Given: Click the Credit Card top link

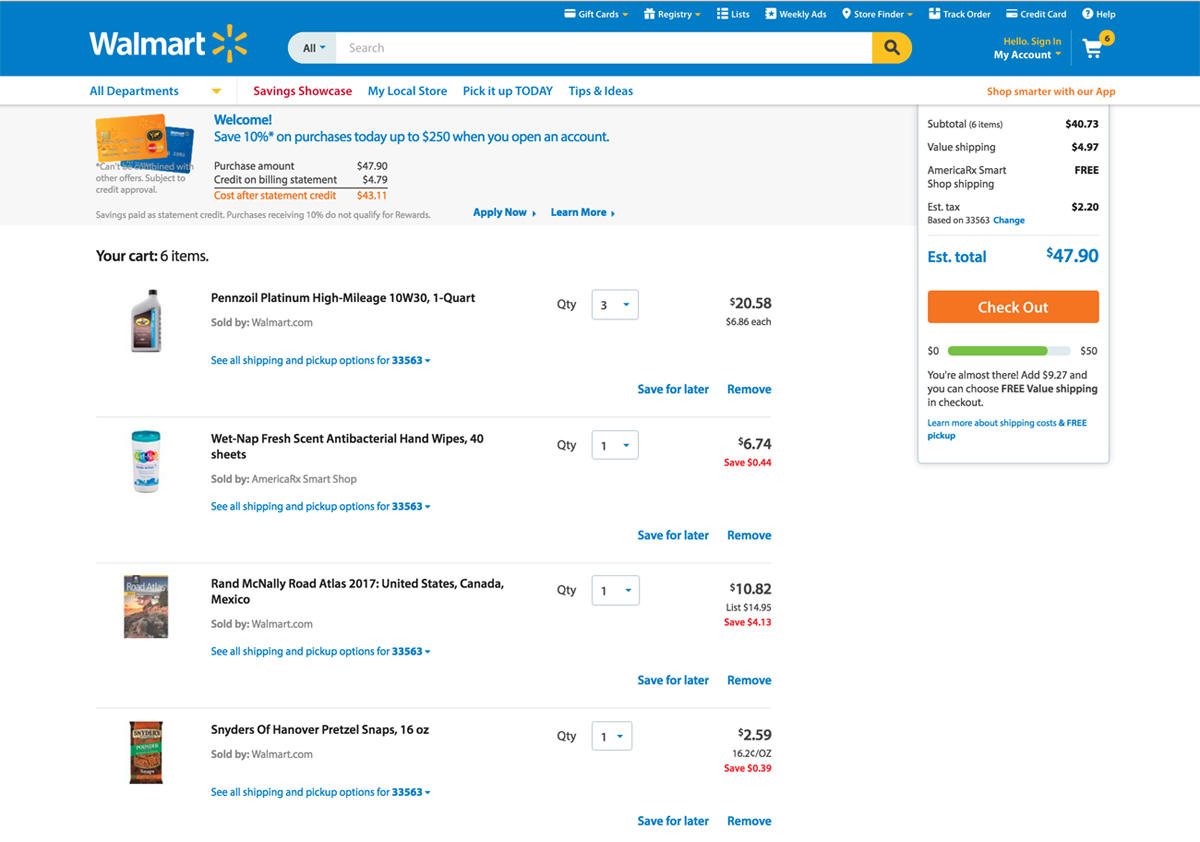Looking at the screenshot, I should point(1036,14).
